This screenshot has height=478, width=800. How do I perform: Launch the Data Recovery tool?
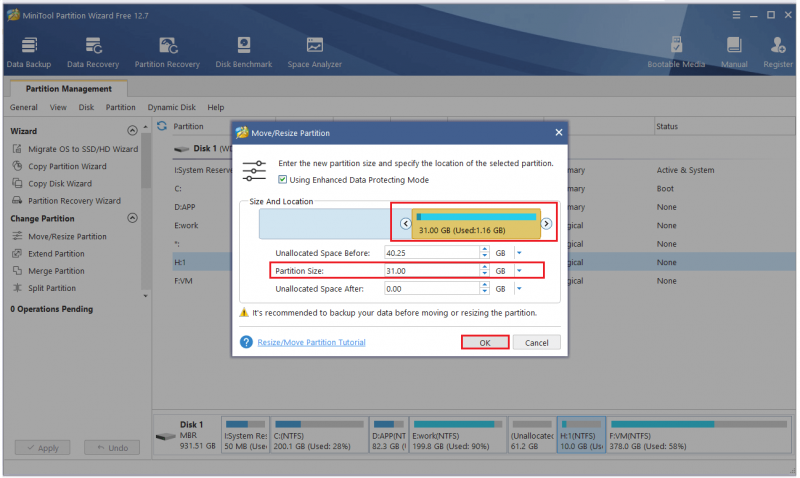93,52
